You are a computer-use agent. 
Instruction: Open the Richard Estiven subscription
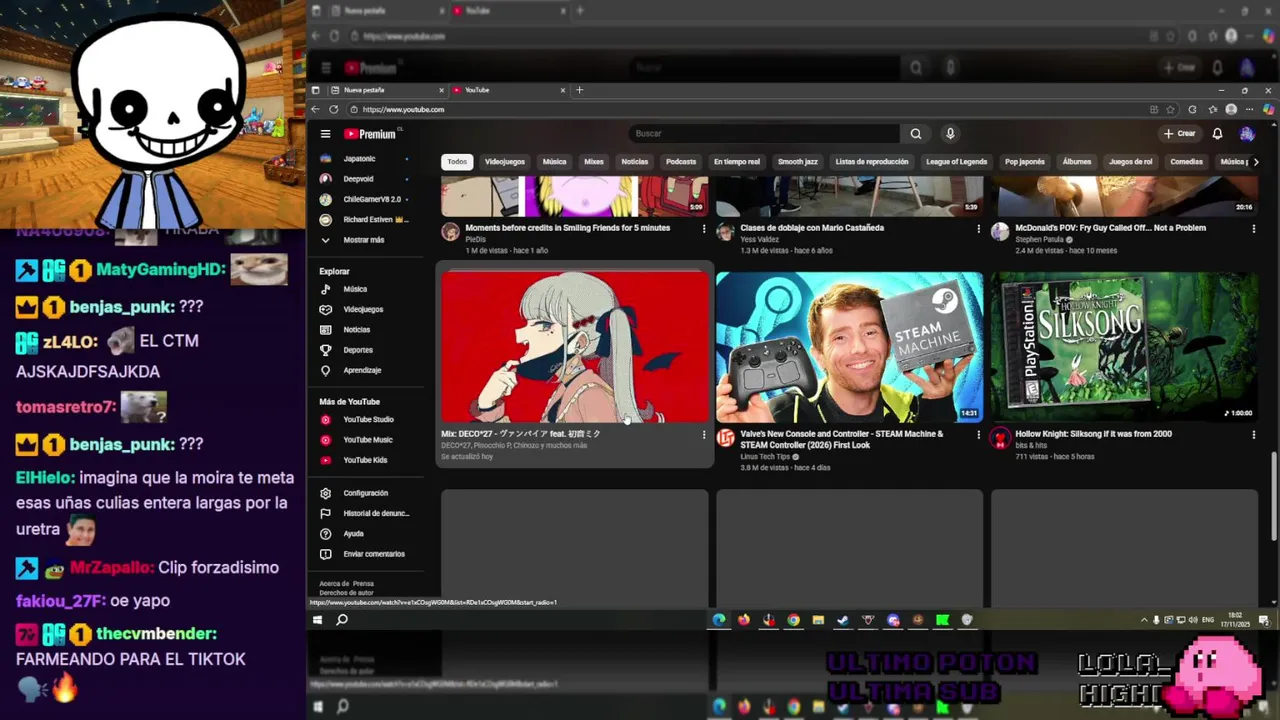365,219
